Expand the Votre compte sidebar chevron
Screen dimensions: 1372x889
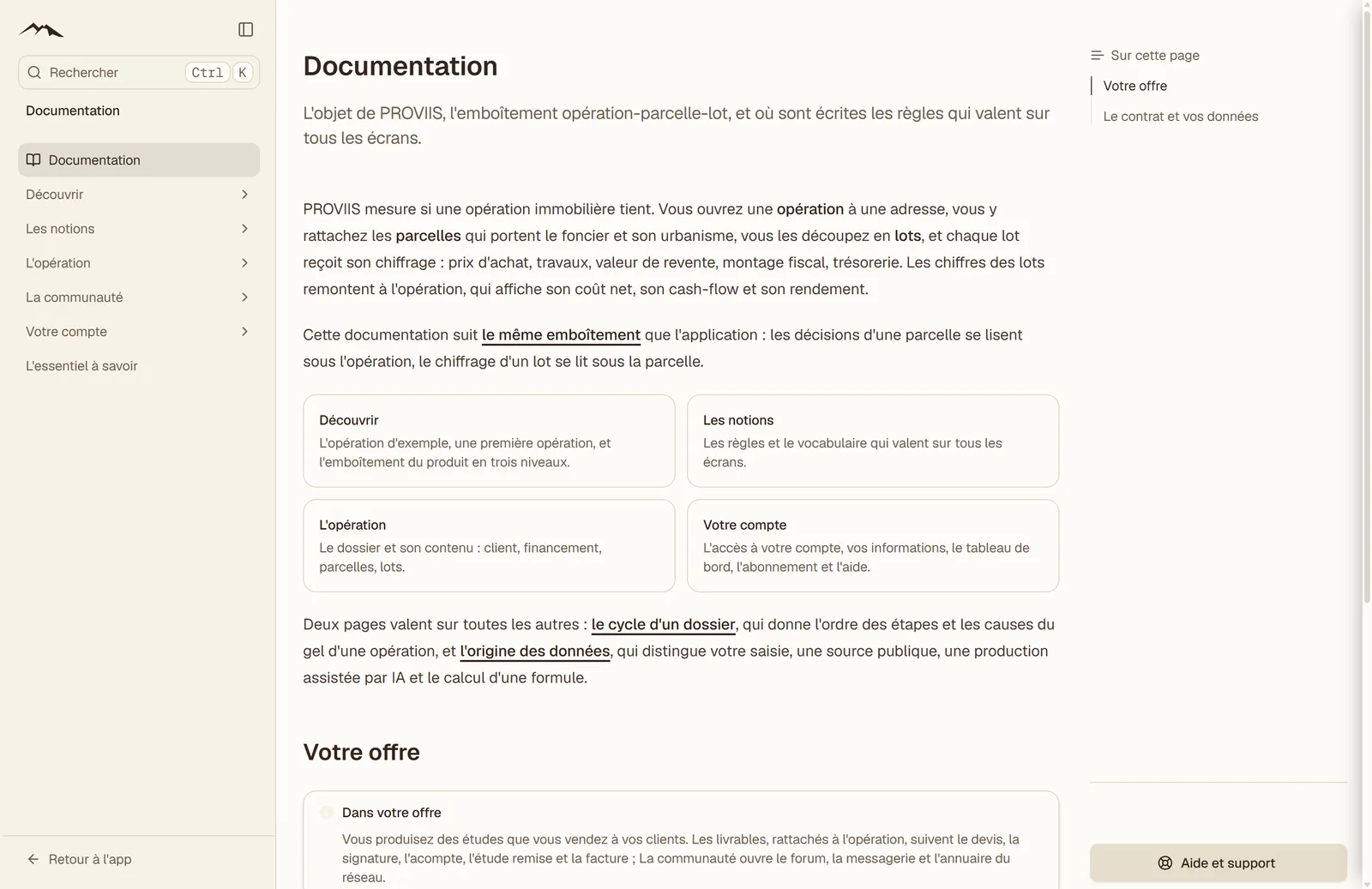pos(244,332)
